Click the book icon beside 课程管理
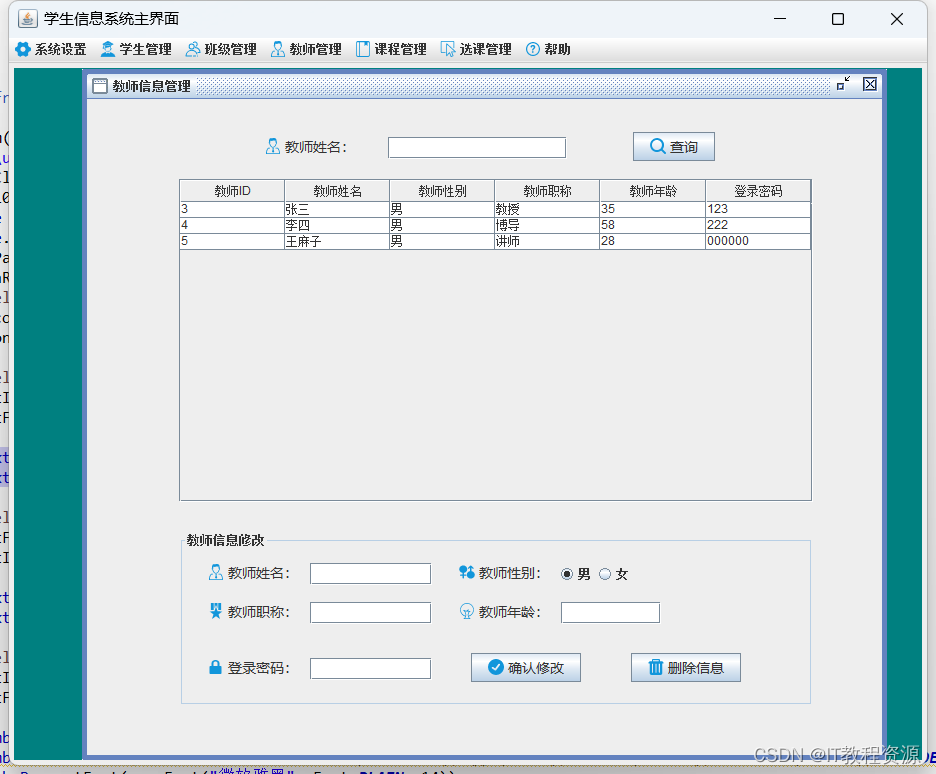The width and height of the screenshot is (936, 774). (x=363, y=50)
